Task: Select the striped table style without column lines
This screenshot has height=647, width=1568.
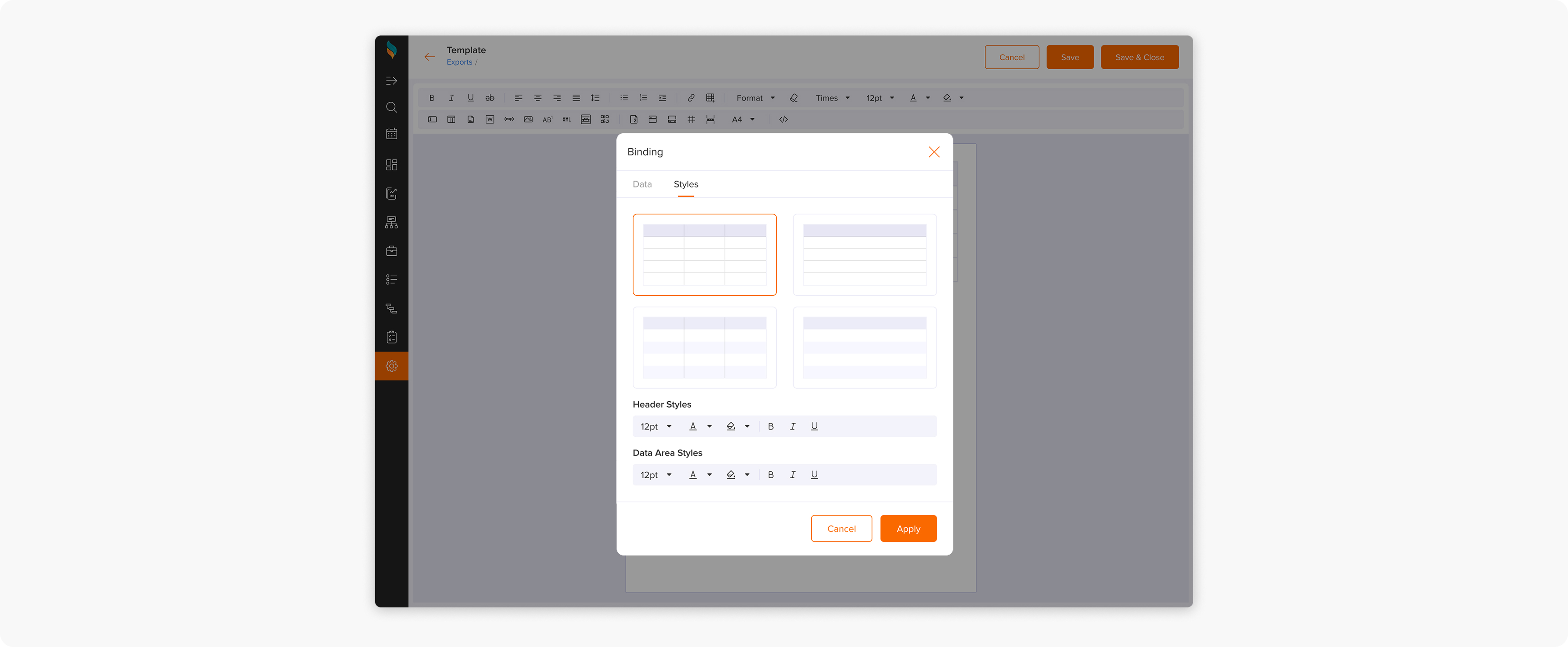Action: pos(864,347)
